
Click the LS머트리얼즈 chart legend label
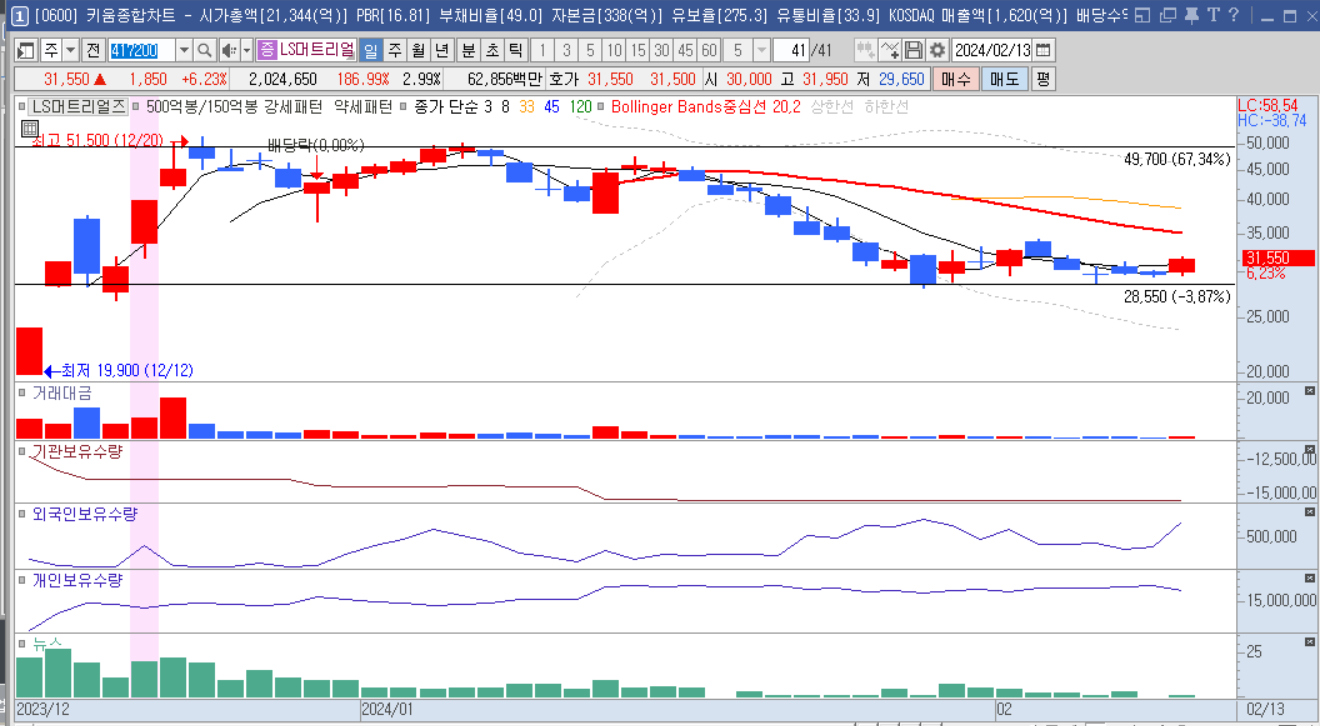[78, 106]
